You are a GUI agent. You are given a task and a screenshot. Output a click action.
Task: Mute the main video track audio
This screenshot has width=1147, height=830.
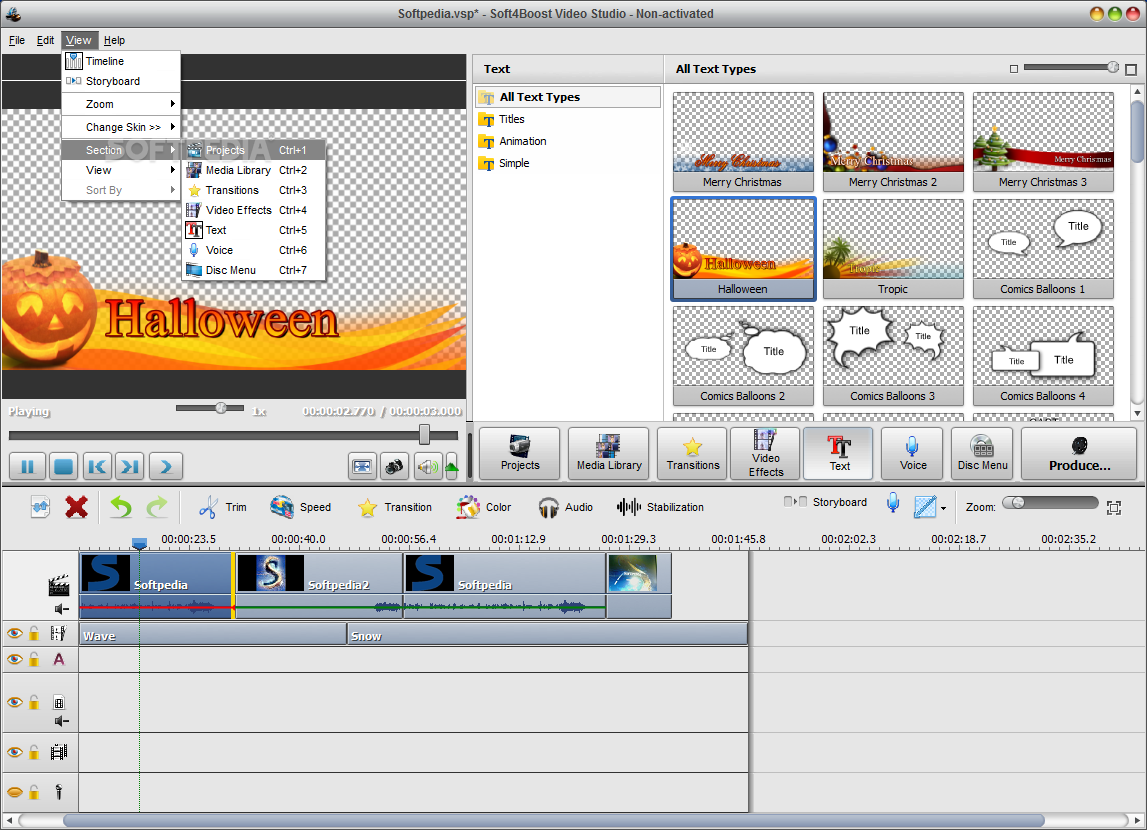[61, 609]
